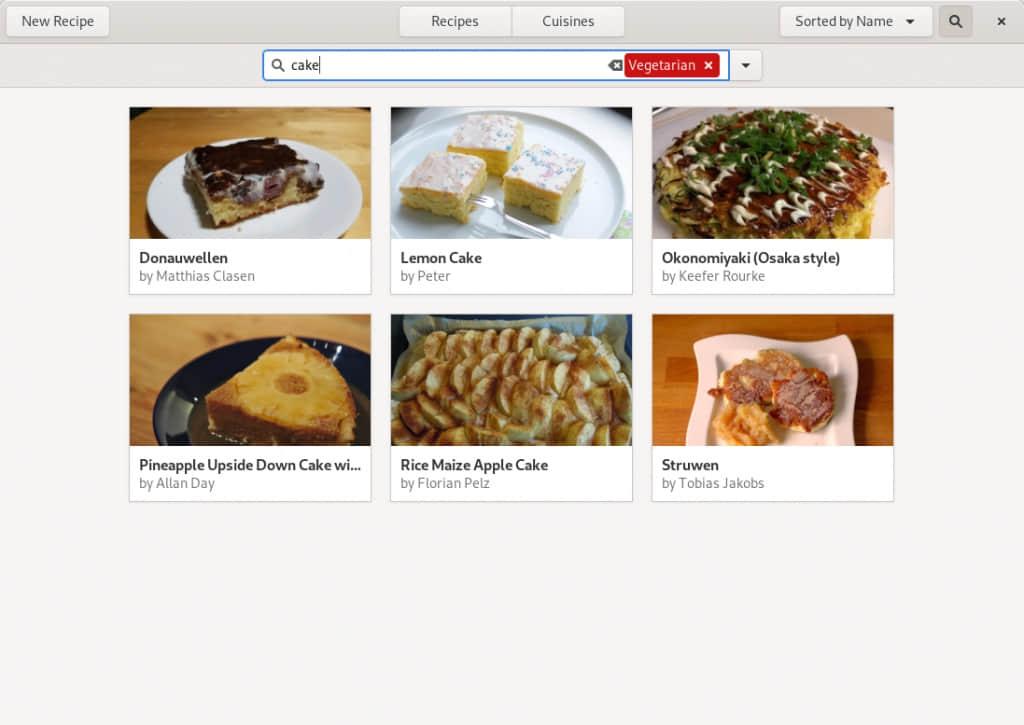Open the Lemon Cake recipe photo
1024x725 pixels.
pyautogui.click(x=511, y=173)
